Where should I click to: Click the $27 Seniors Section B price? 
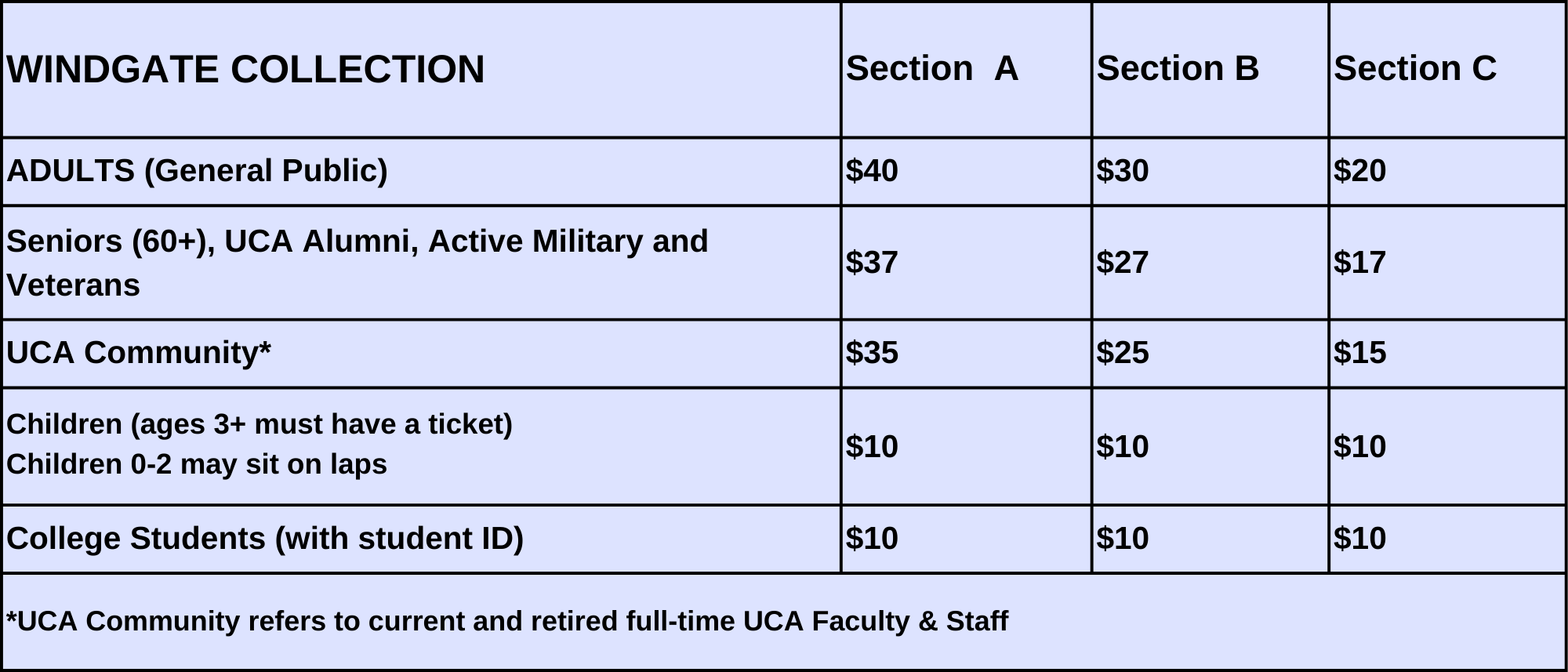(x=1122, y=263)
